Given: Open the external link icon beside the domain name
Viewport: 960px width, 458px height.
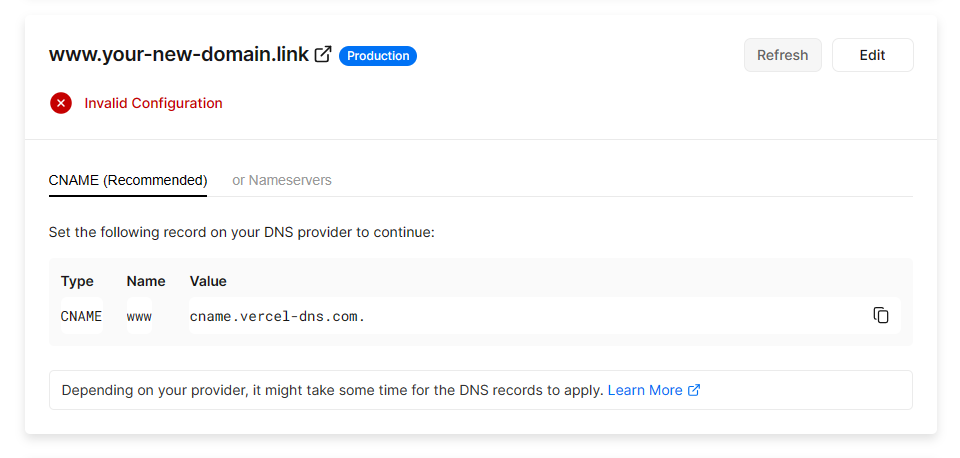Looking at the screenshot, I should click(x=323, y=55).
